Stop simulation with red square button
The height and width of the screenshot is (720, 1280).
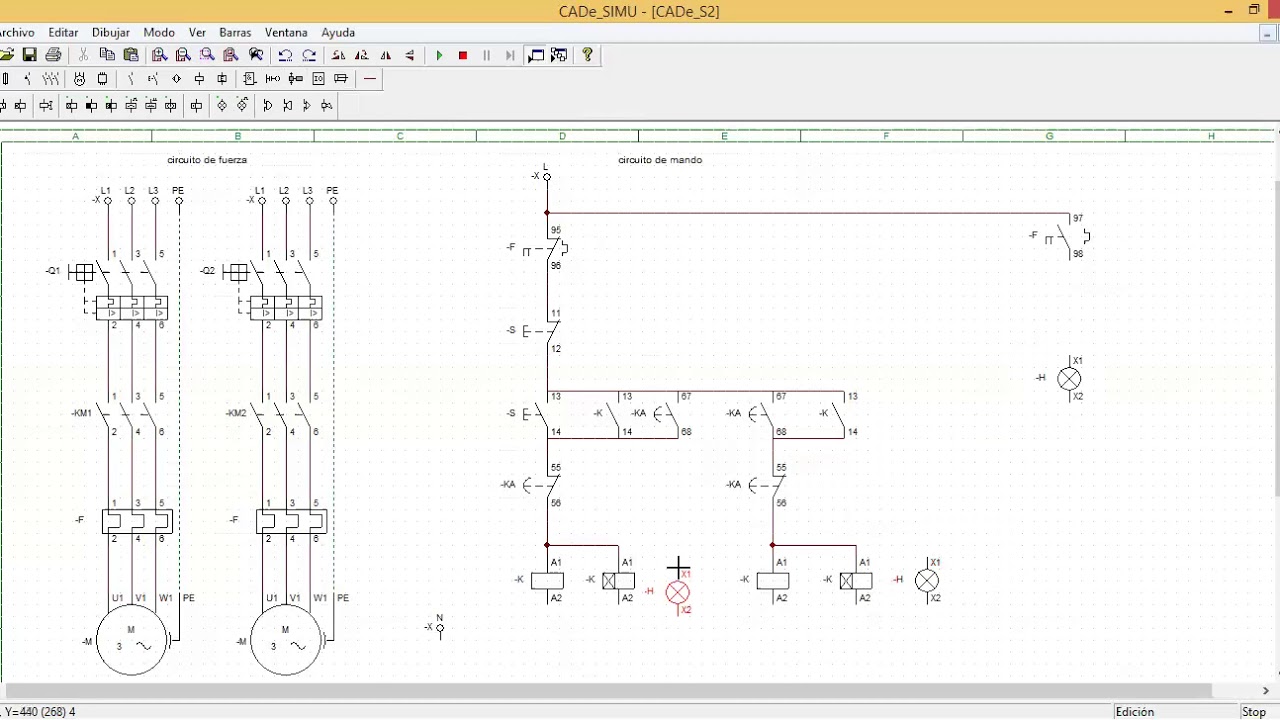[x=463, y=55]
